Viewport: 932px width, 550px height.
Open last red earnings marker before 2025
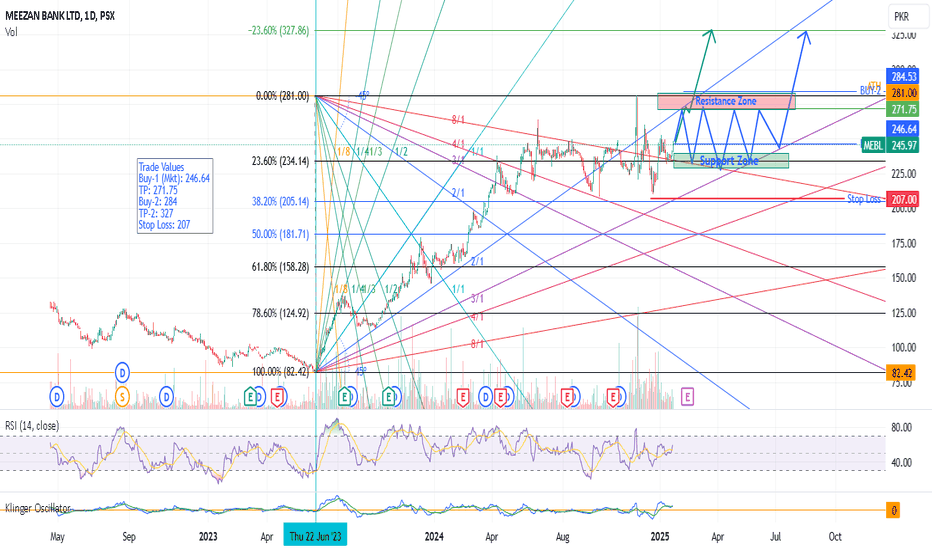click(613, 396)
